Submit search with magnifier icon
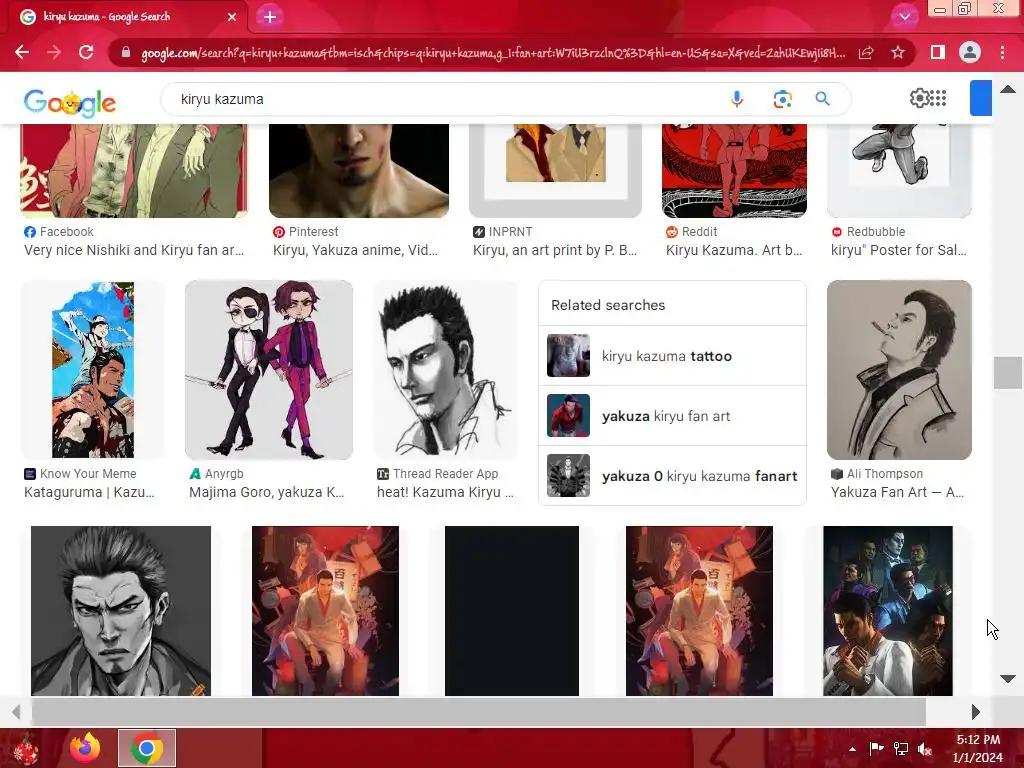This screenshot has height=768, width=1024. [822, 99]
